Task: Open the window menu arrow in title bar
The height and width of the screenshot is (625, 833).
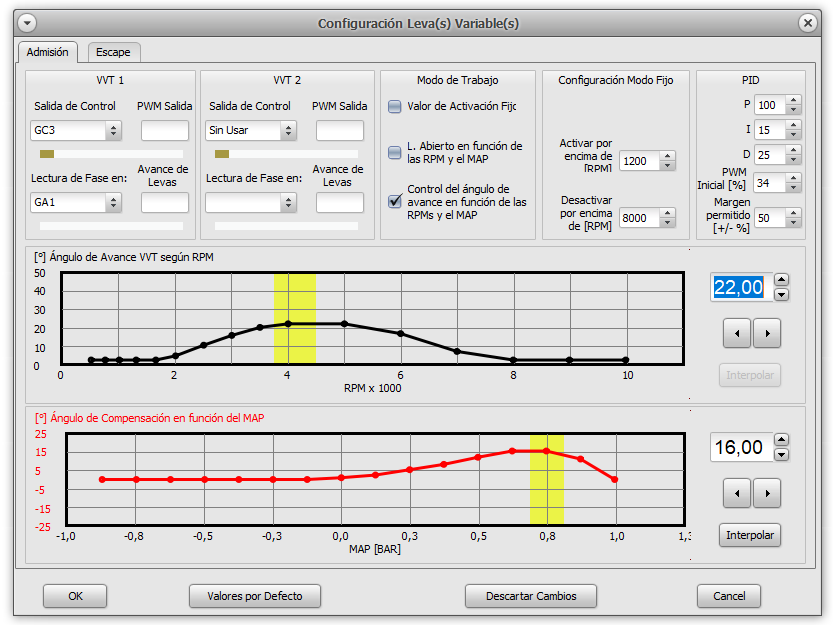Action: pyautogui.click(x=27, y=23)
